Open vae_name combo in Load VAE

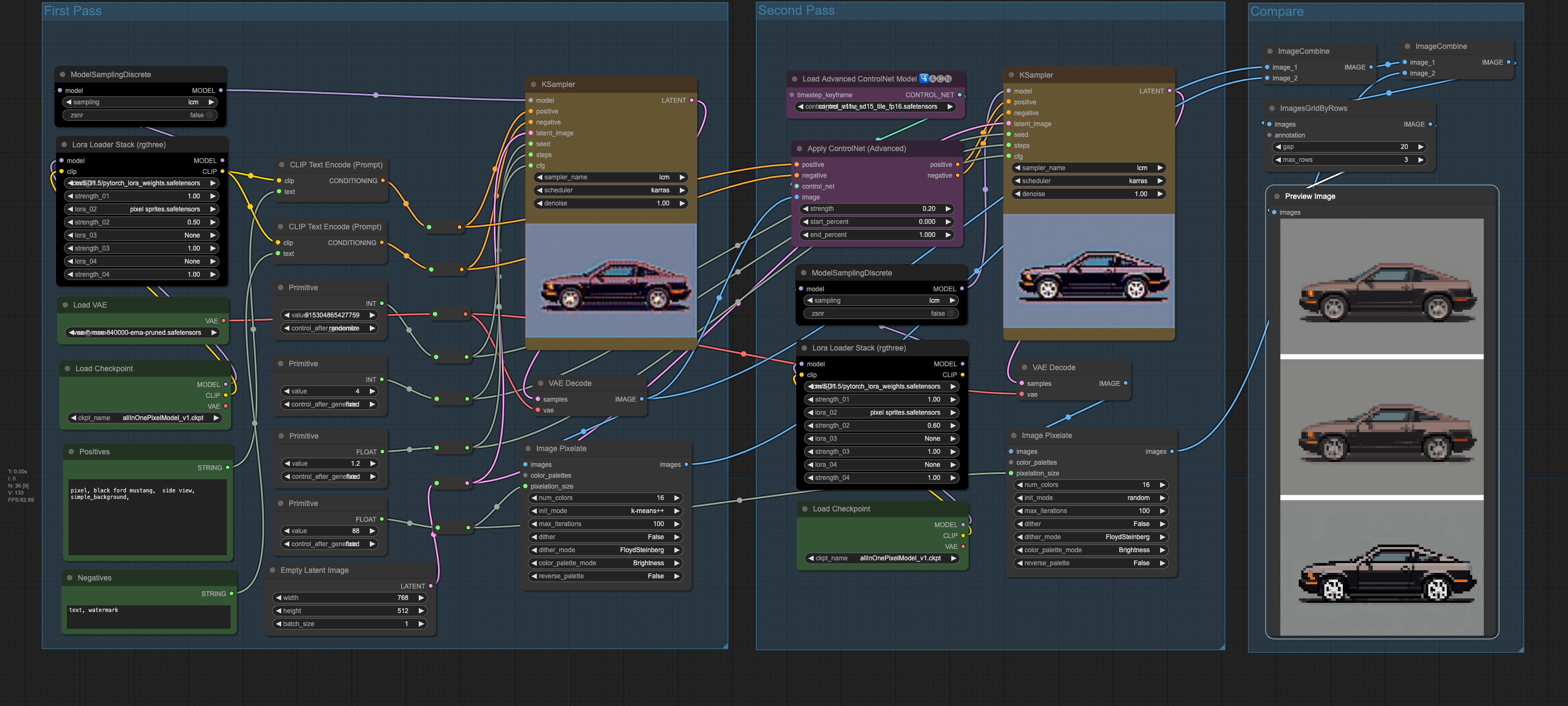click(x=142, y=333)
